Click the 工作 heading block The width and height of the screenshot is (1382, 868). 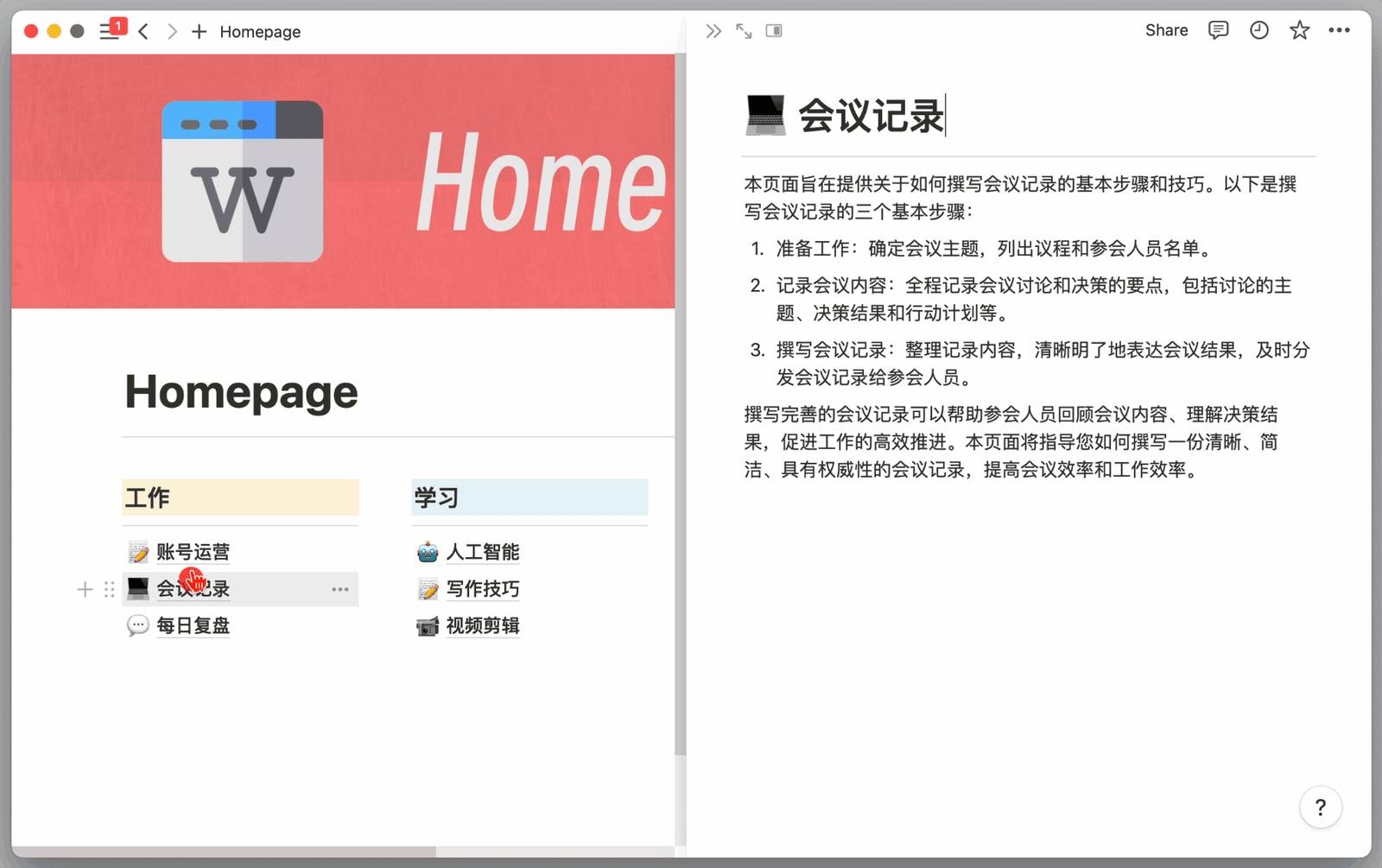(240, 497)
